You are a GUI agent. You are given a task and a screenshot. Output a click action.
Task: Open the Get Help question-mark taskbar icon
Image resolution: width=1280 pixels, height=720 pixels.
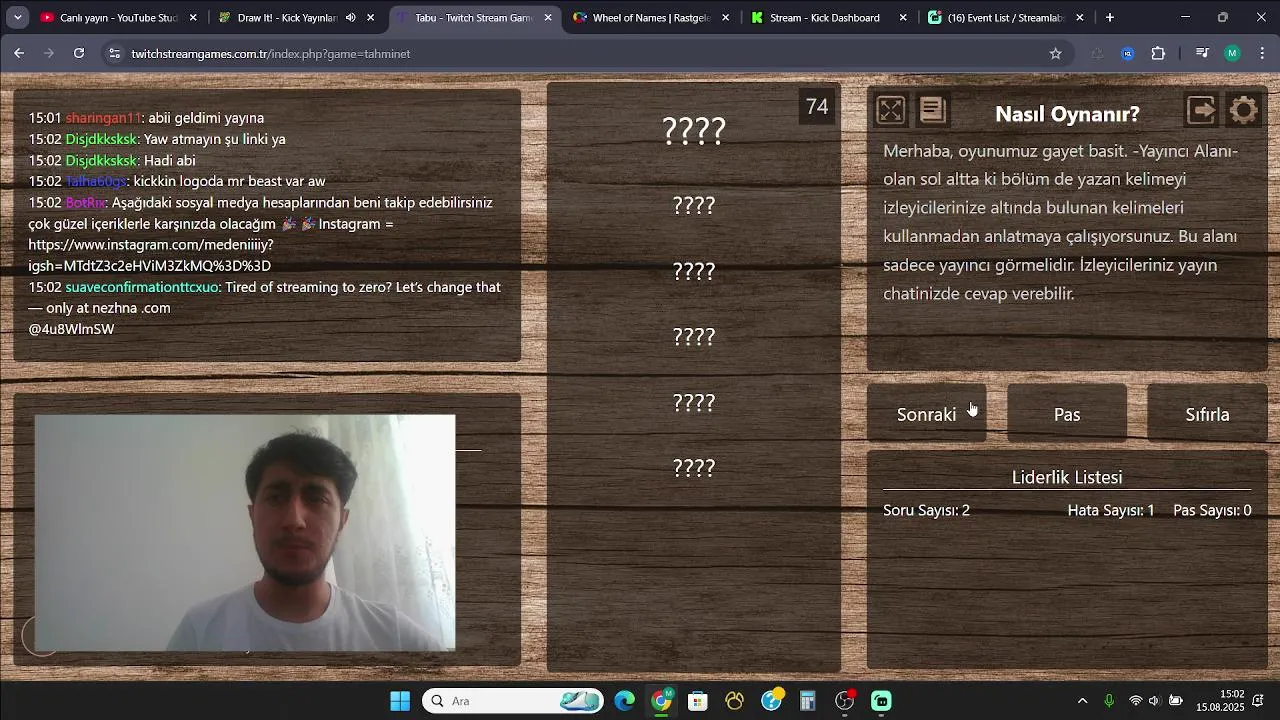tap(771, 701)
